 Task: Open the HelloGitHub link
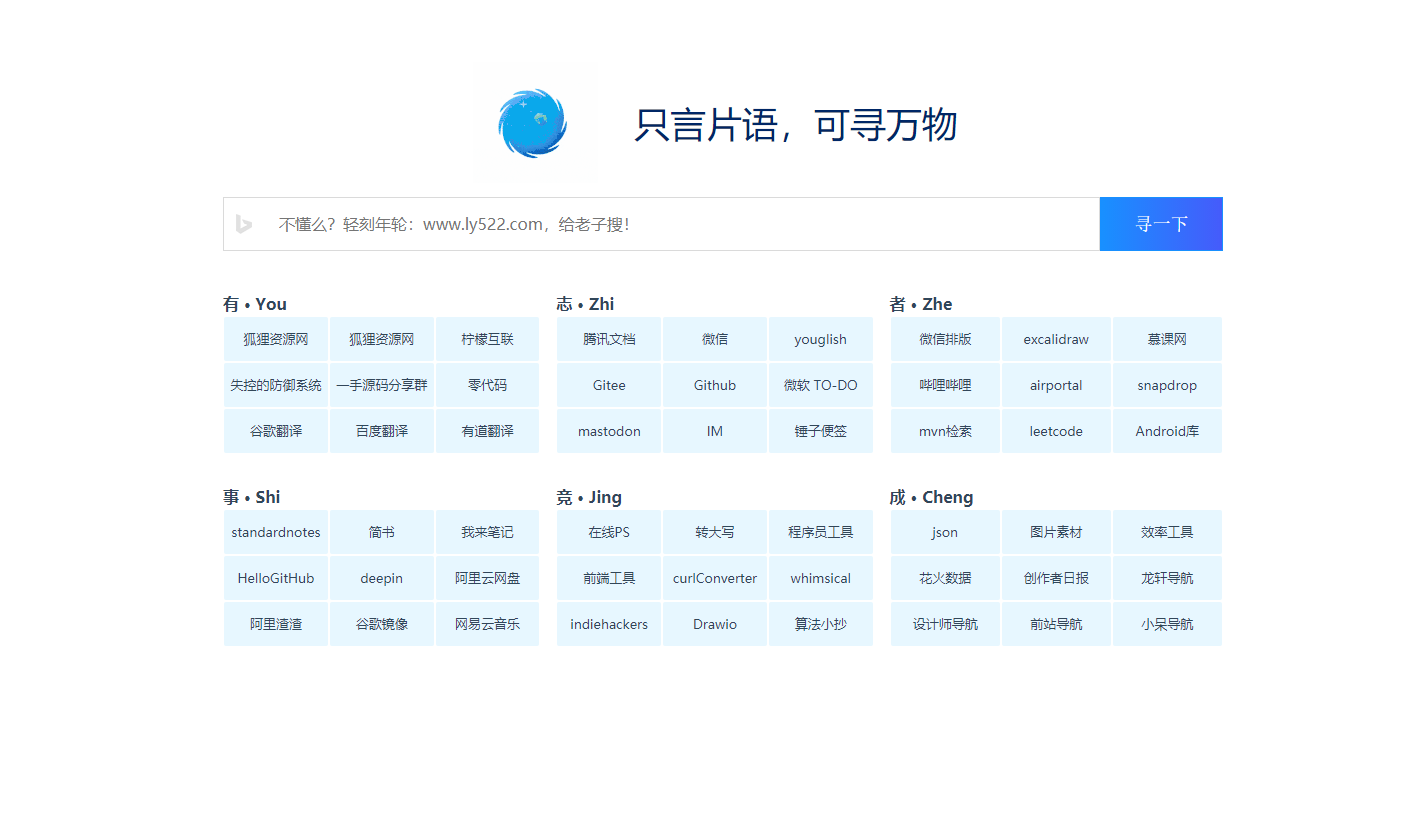point(275,578)
